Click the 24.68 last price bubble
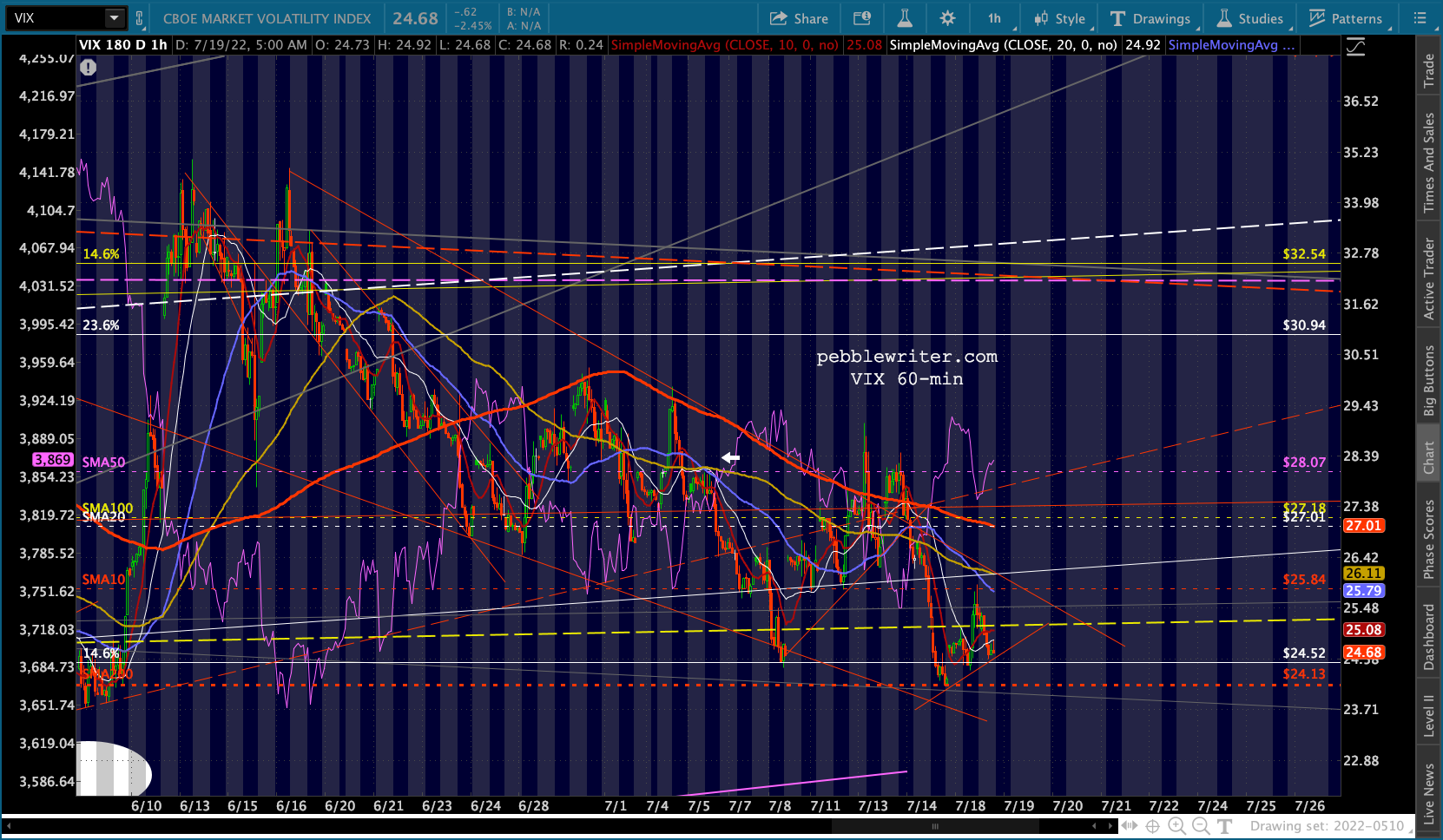1443x840 pixels. tap(1364, 653)
